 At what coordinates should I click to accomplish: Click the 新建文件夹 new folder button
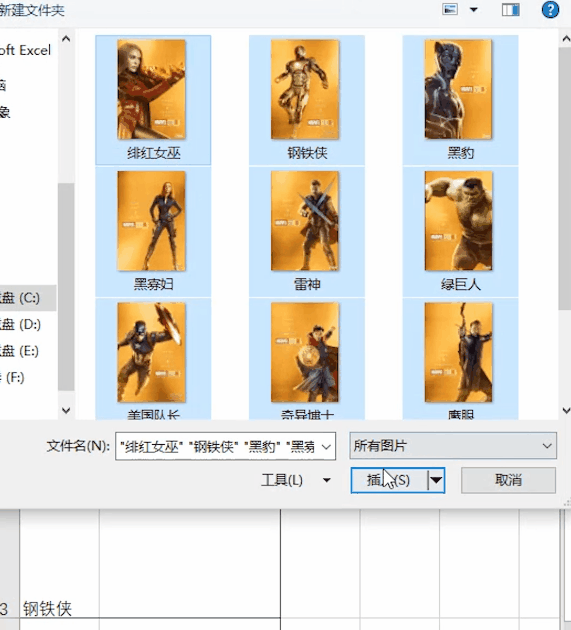[31, 10]
